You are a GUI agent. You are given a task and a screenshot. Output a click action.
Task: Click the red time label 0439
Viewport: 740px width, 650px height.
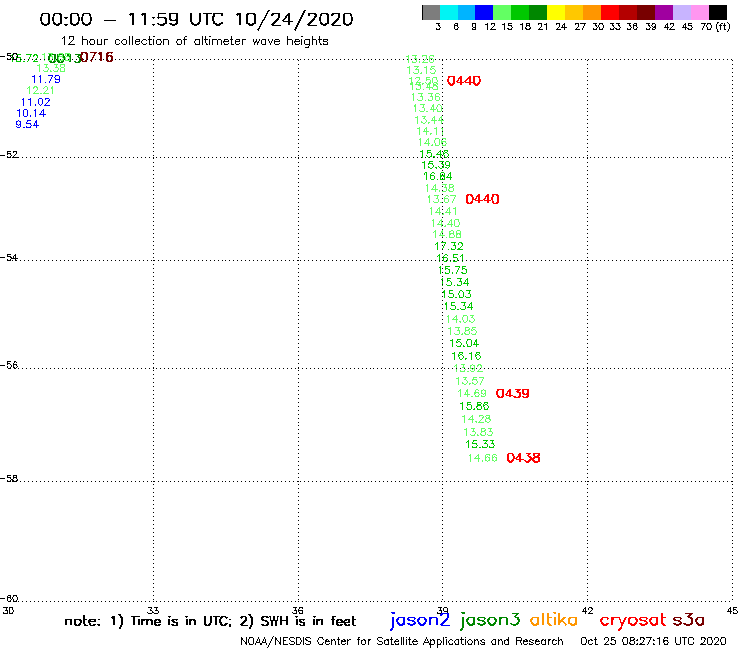[513, 393]
